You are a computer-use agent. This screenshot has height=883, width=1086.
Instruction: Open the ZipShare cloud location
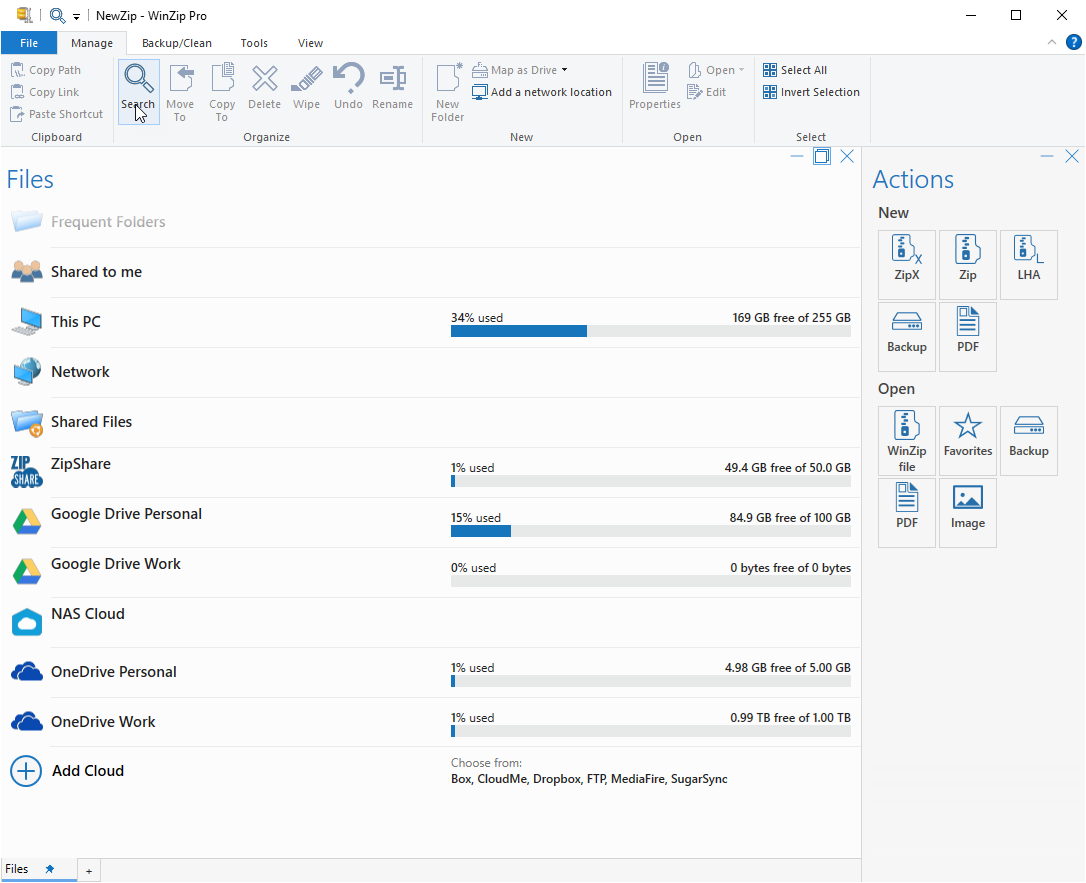click(81, 464)
